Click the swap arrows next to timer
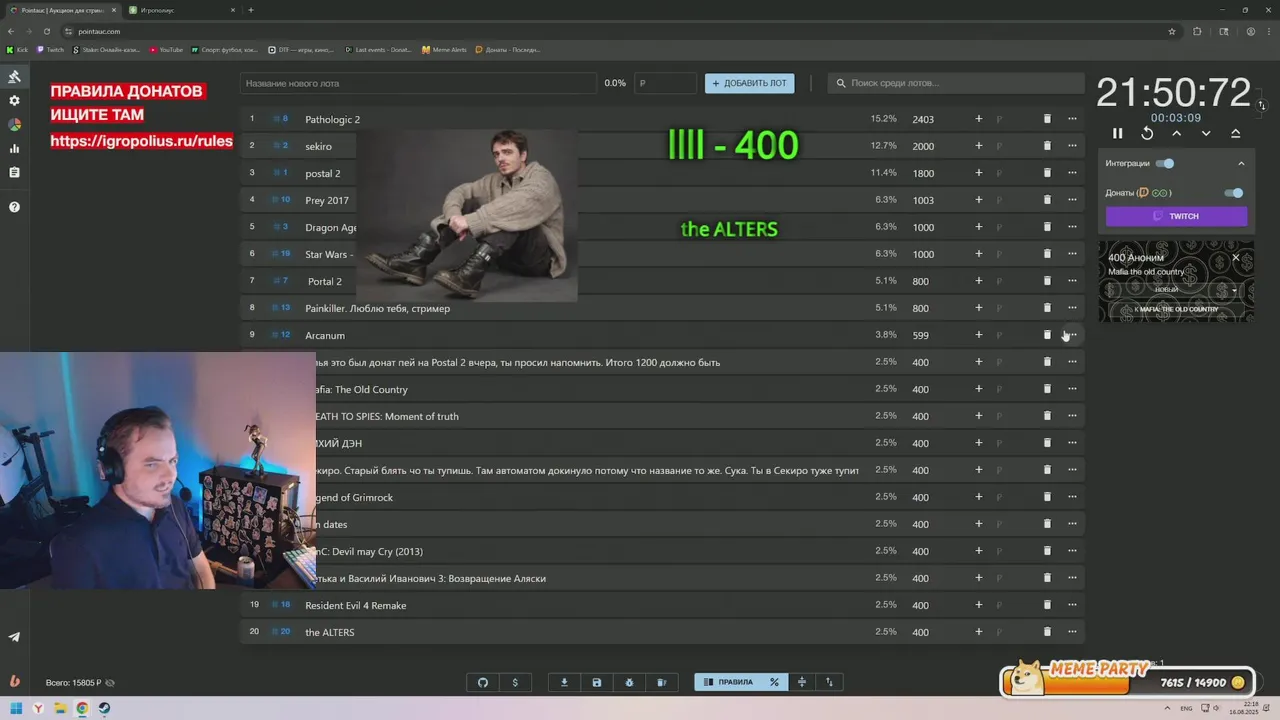 1262,105
